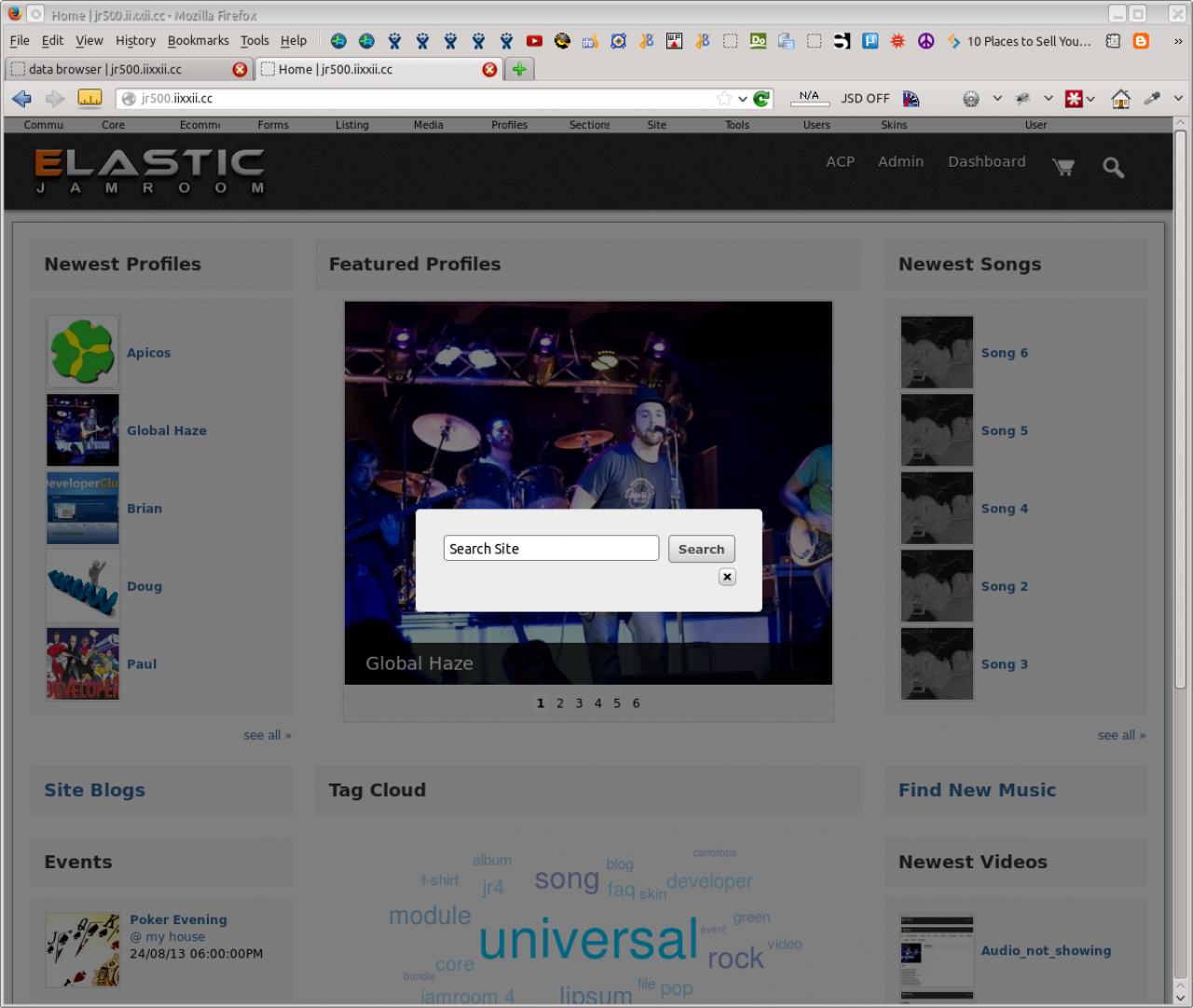
Task: Click the Blogger bookmark icon
Action: coord(1141,41)
